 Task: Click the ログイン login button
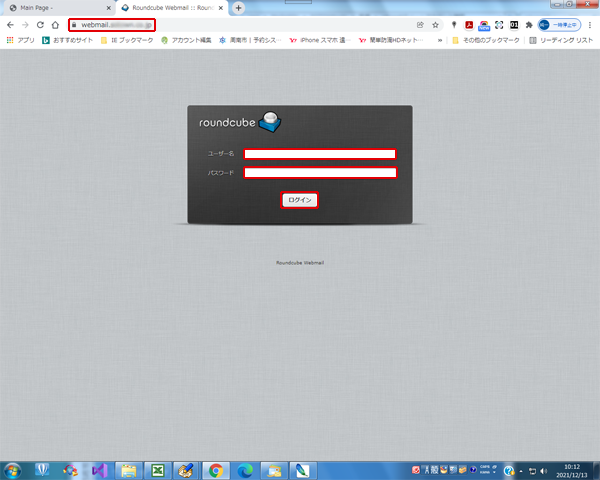[300, 200]
